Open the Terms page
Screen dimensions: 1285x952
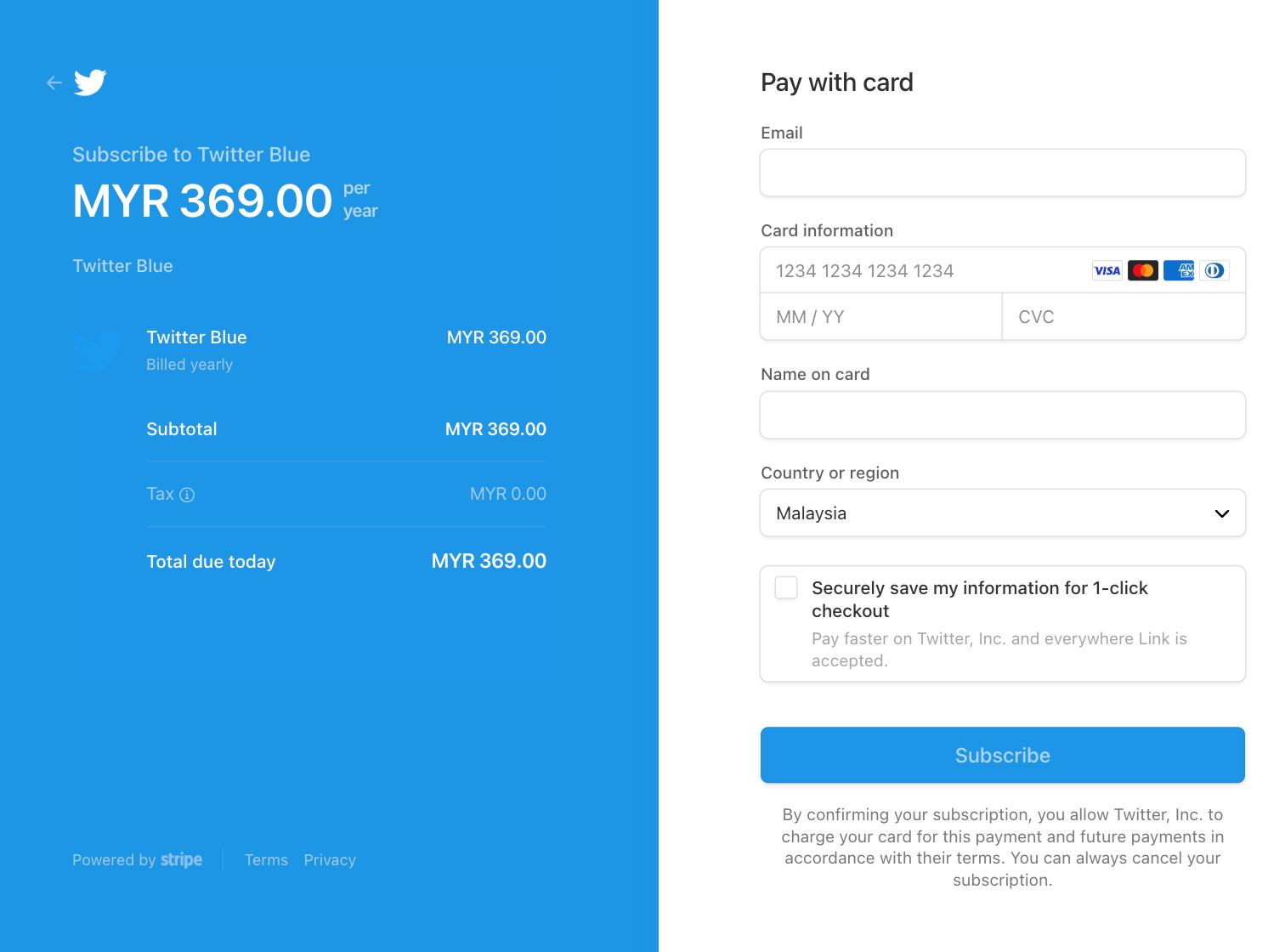[x=266, y=859]
